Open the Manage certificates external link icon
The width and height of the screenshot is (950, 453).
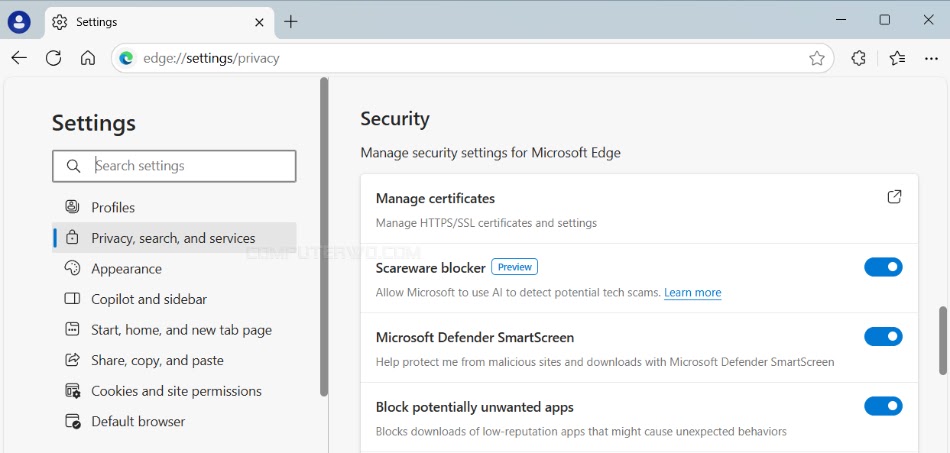pyautogui.click(x=894, y=197)
